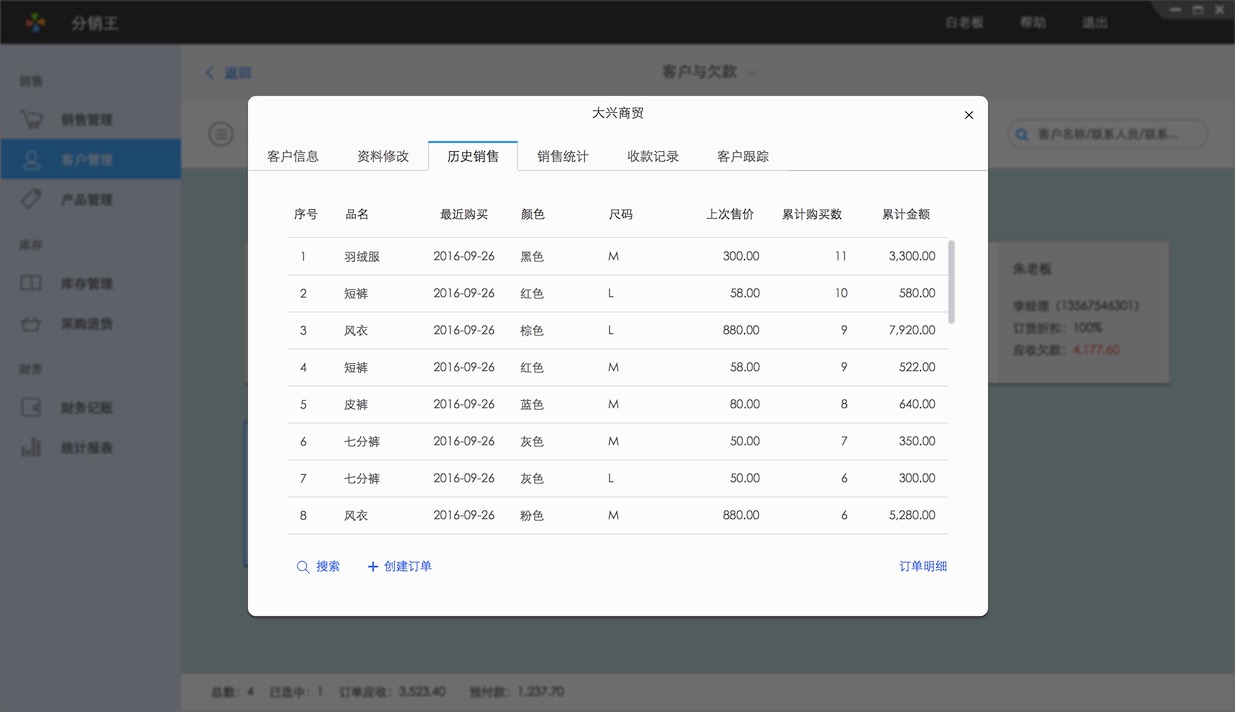Click the plus icon beside 创建订单

(x=373, y=567)
